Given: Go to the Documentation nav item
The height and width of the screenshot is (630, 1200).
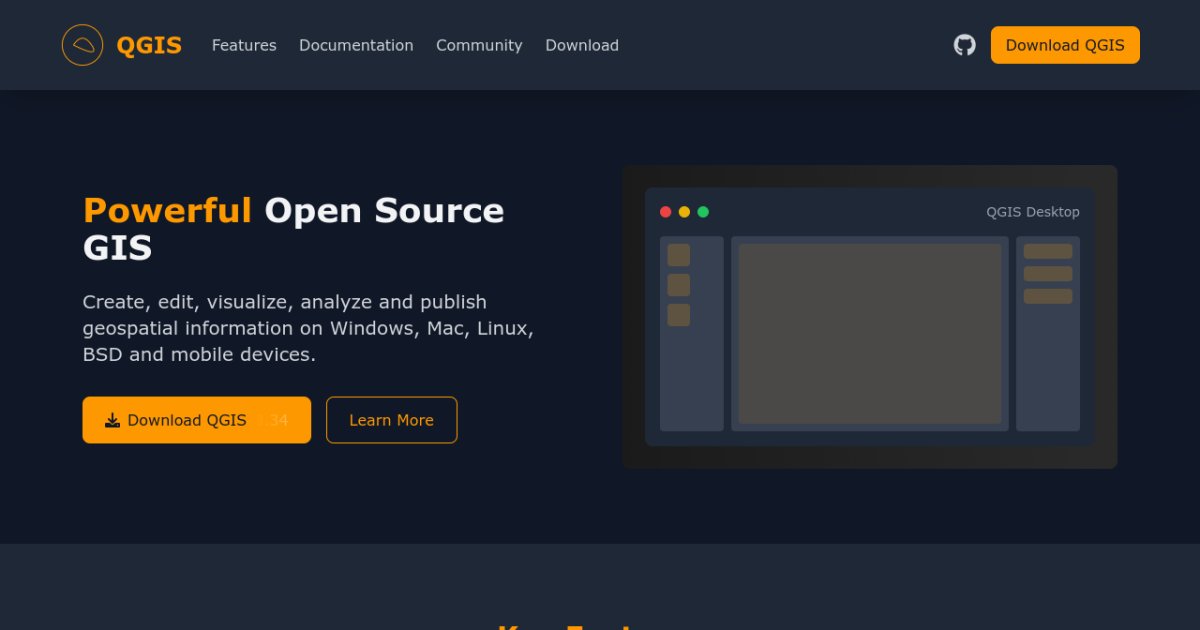Looking at the screenshot, I should point(356,45).
